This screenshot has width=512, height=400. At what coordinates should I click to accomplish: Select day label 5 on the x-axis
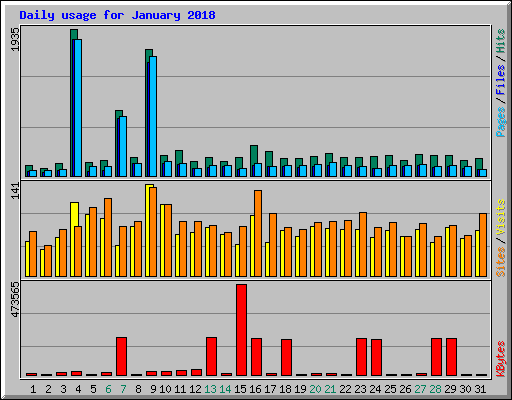[x=93, y=389]
